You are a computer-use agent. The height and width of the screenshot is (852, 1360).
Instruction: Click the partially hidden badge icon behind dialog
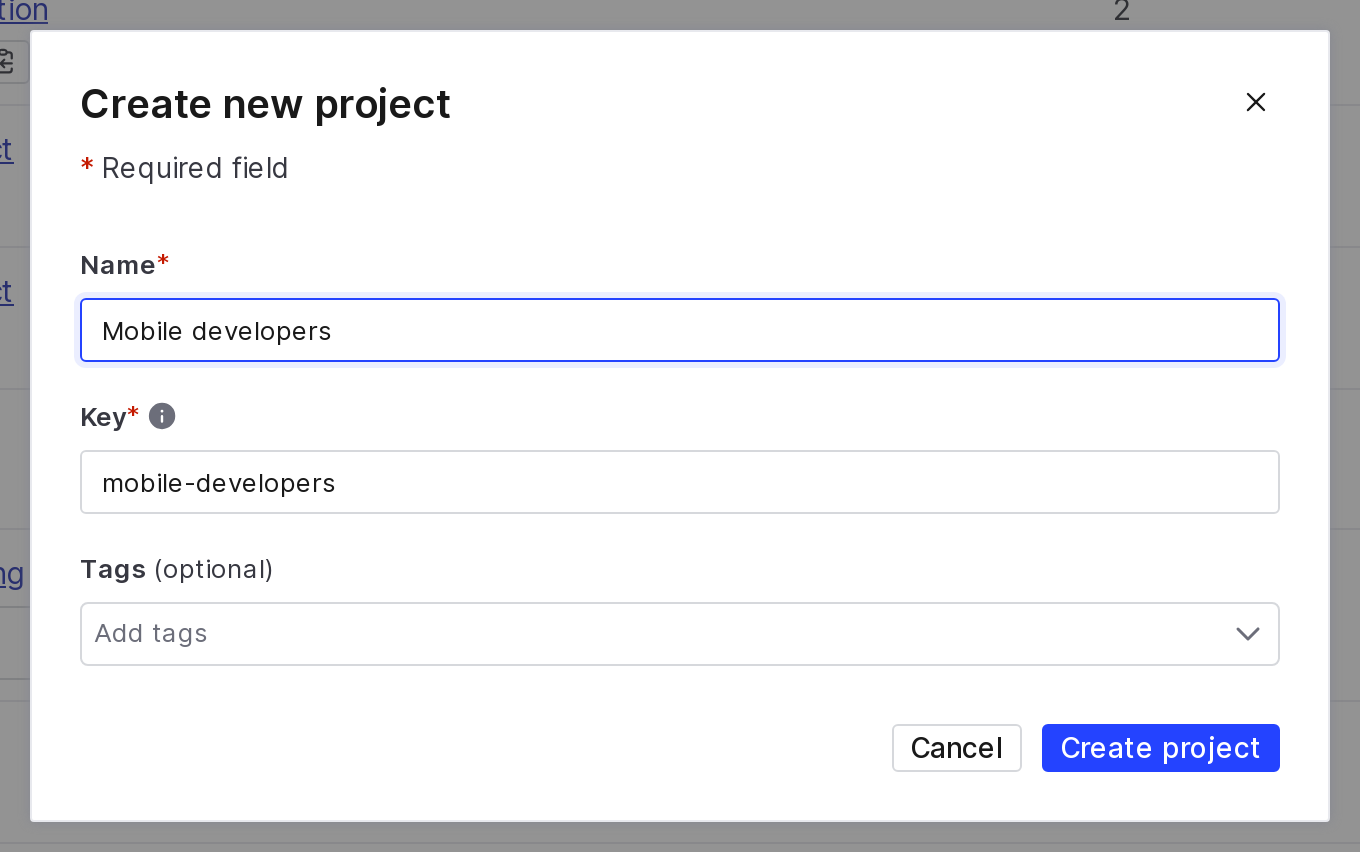pyautogui.click(x=7, y=62)
